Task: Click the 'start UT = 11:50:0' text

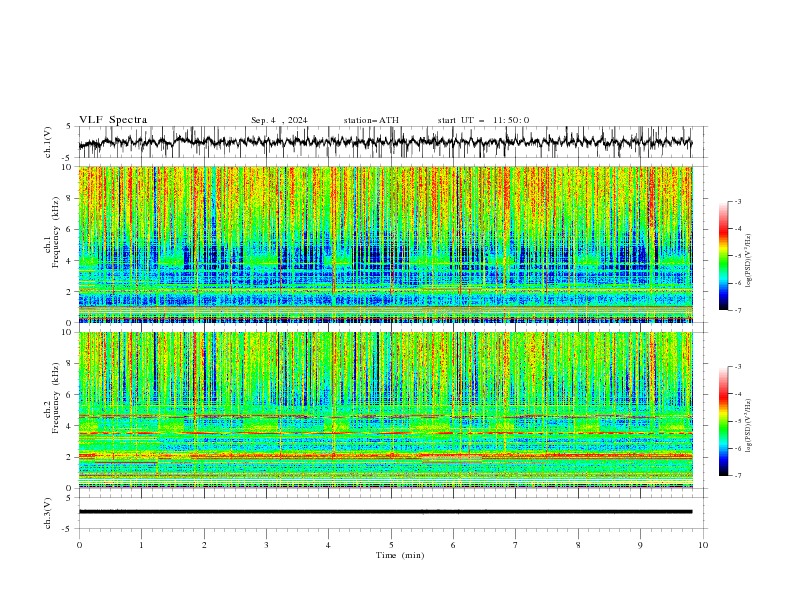Action: 483,120
